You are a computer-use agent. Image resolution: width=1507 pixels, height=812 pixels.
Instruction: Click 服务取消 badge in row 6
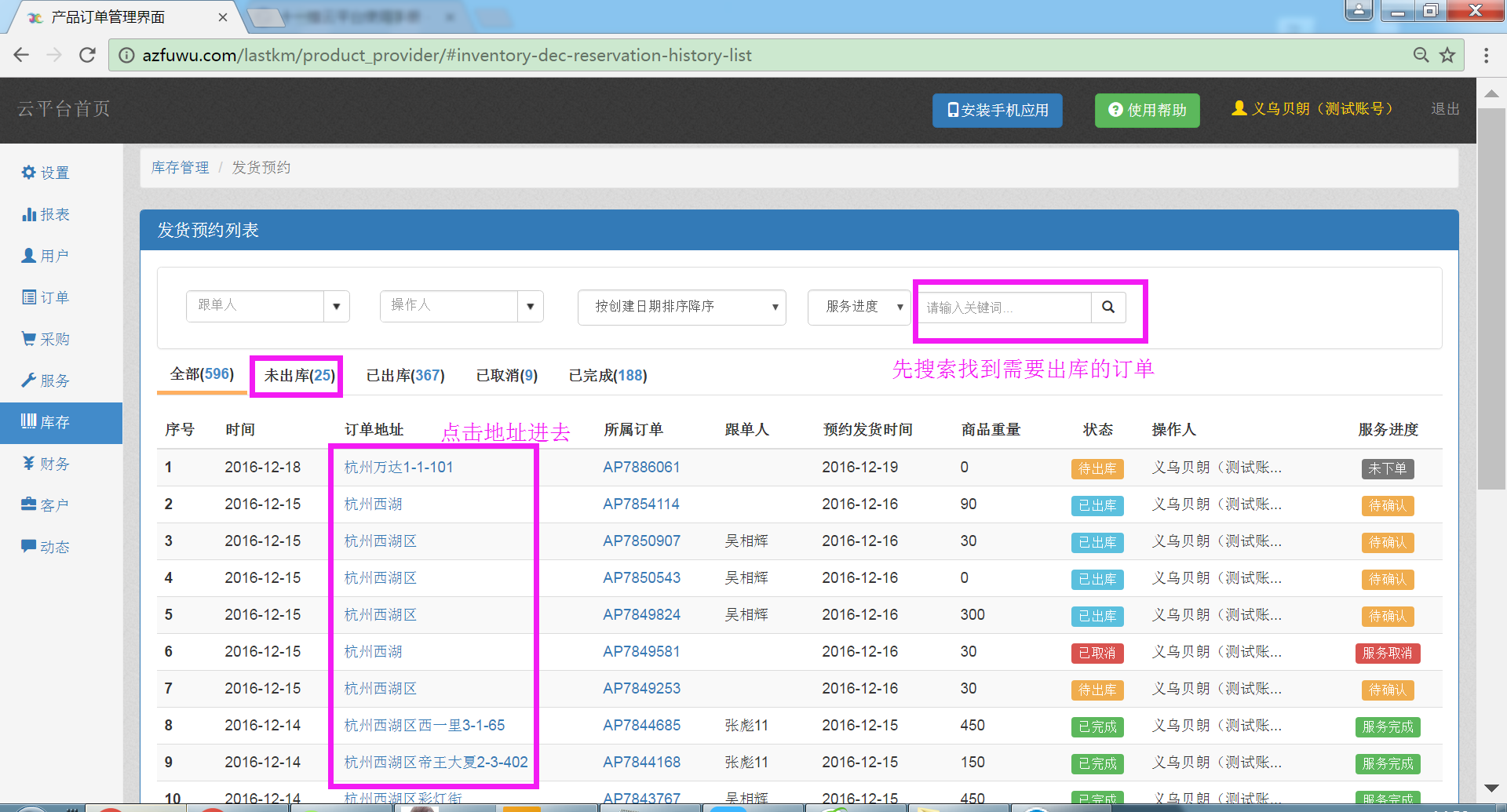(x=1387, y=653)
